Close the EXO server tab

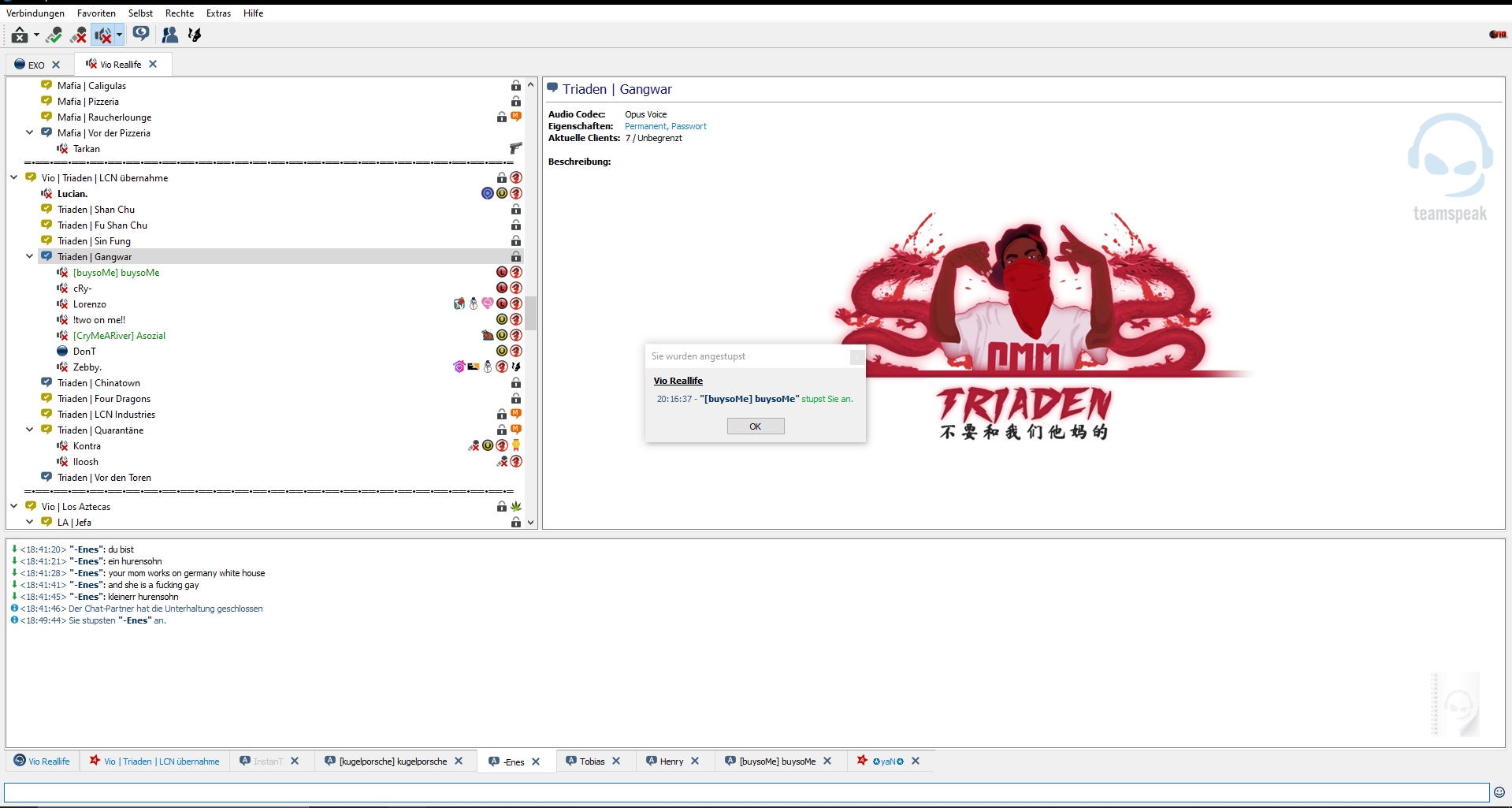pos(56,65)
